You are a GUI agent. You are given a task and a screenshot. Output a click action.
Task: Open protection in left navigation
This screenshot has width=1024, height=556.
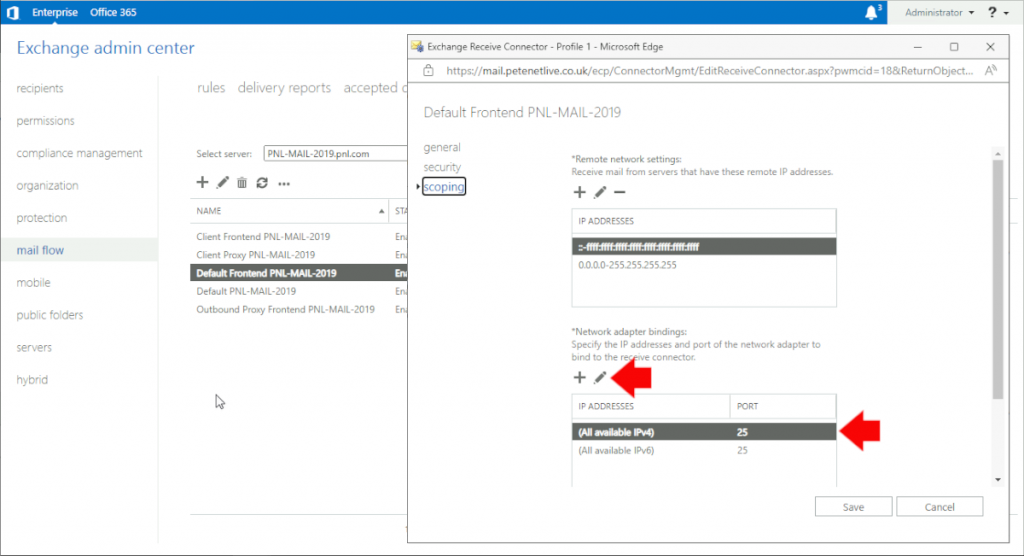pyautogui.click(x=42, y=218)
